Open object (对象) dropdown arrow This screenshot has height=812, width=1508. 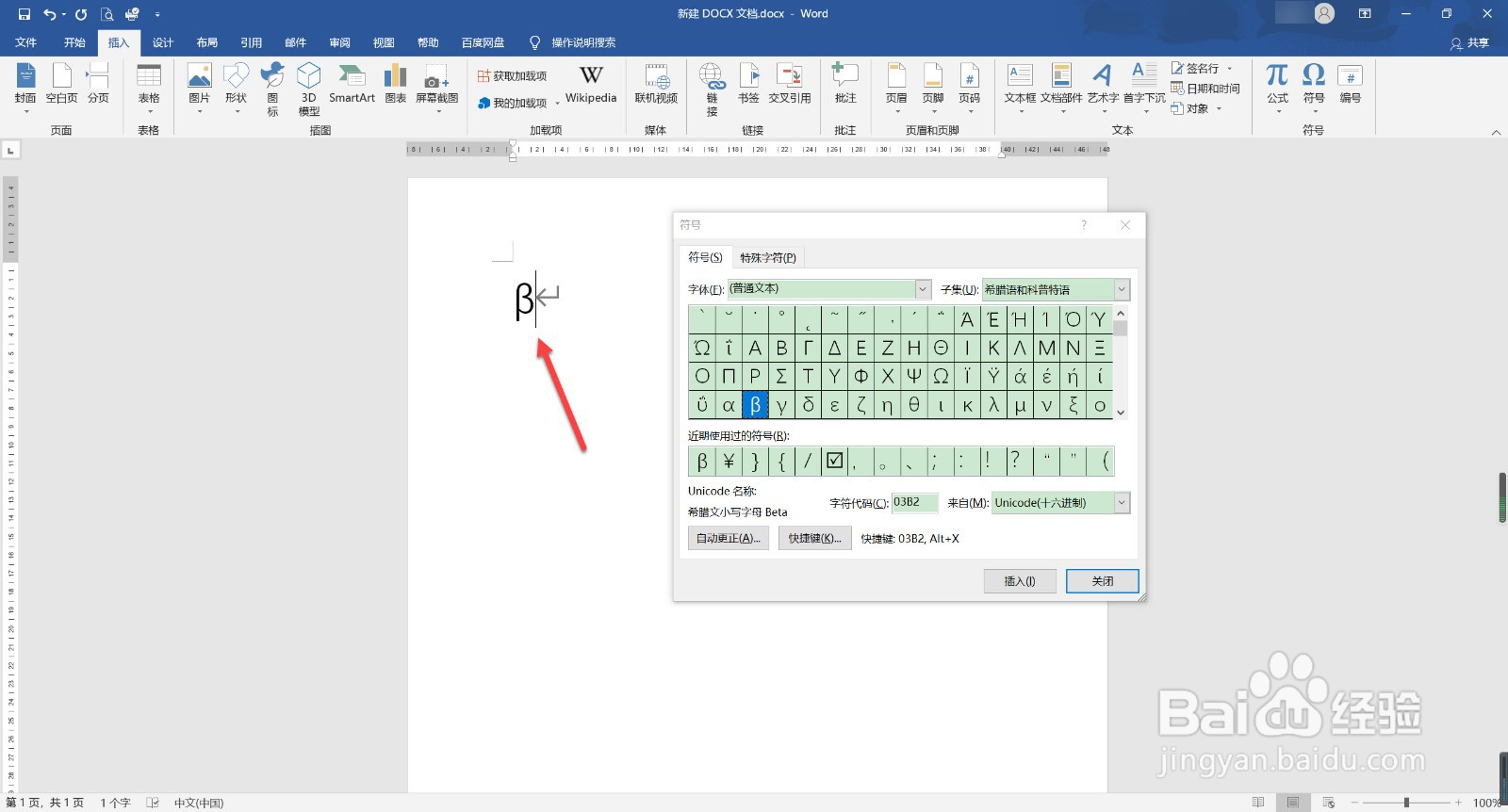coord(1219,108)
